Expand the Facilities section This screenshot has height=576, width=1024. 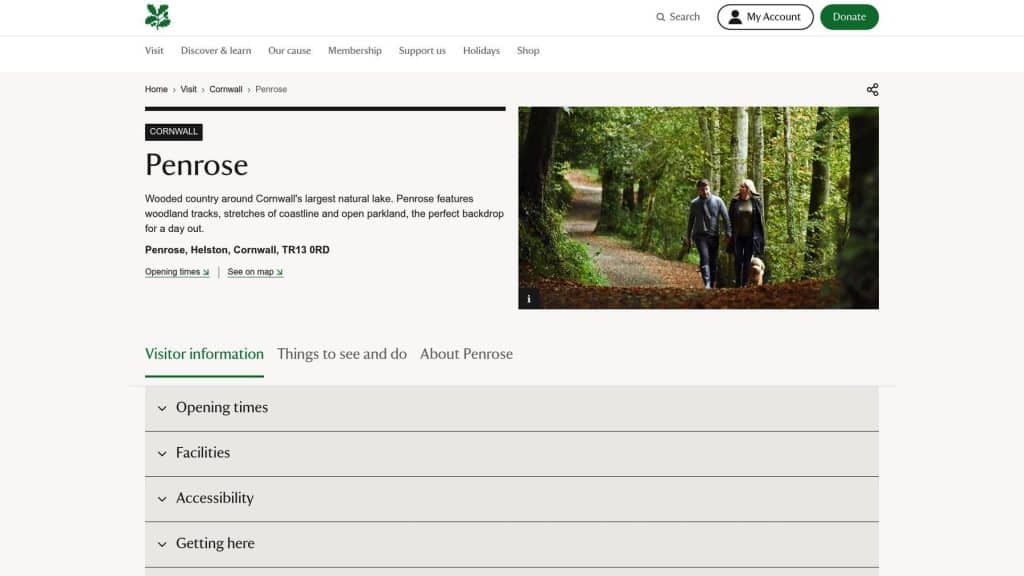(203, 452)
